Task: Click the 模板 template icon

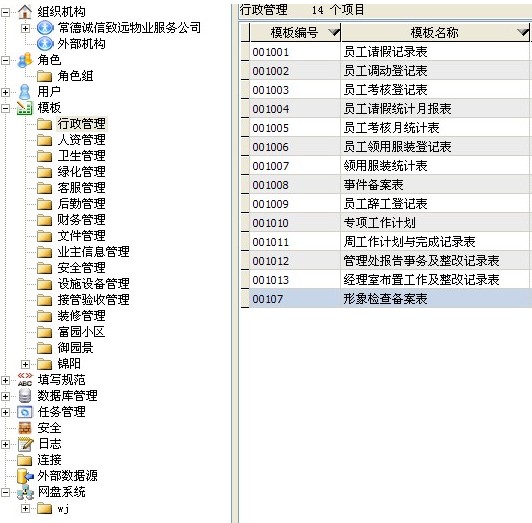Action: tap(25, 108)
